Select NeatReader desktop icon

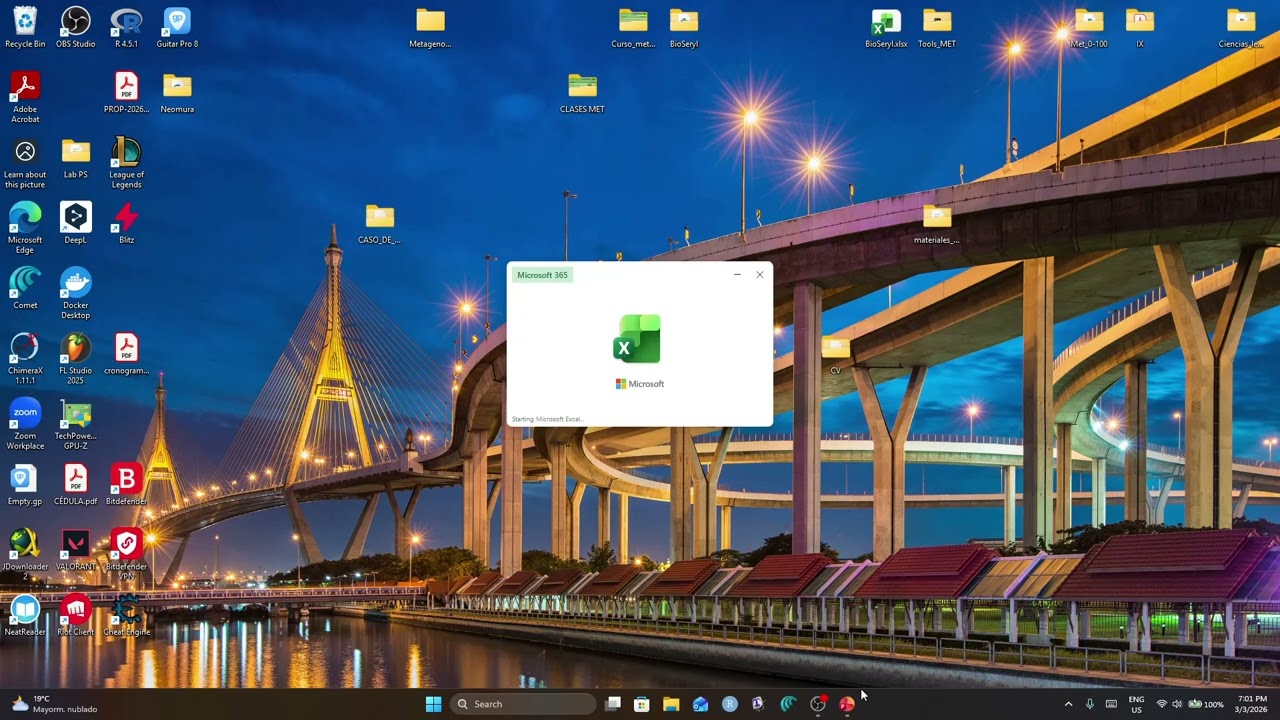coord(25,615)
